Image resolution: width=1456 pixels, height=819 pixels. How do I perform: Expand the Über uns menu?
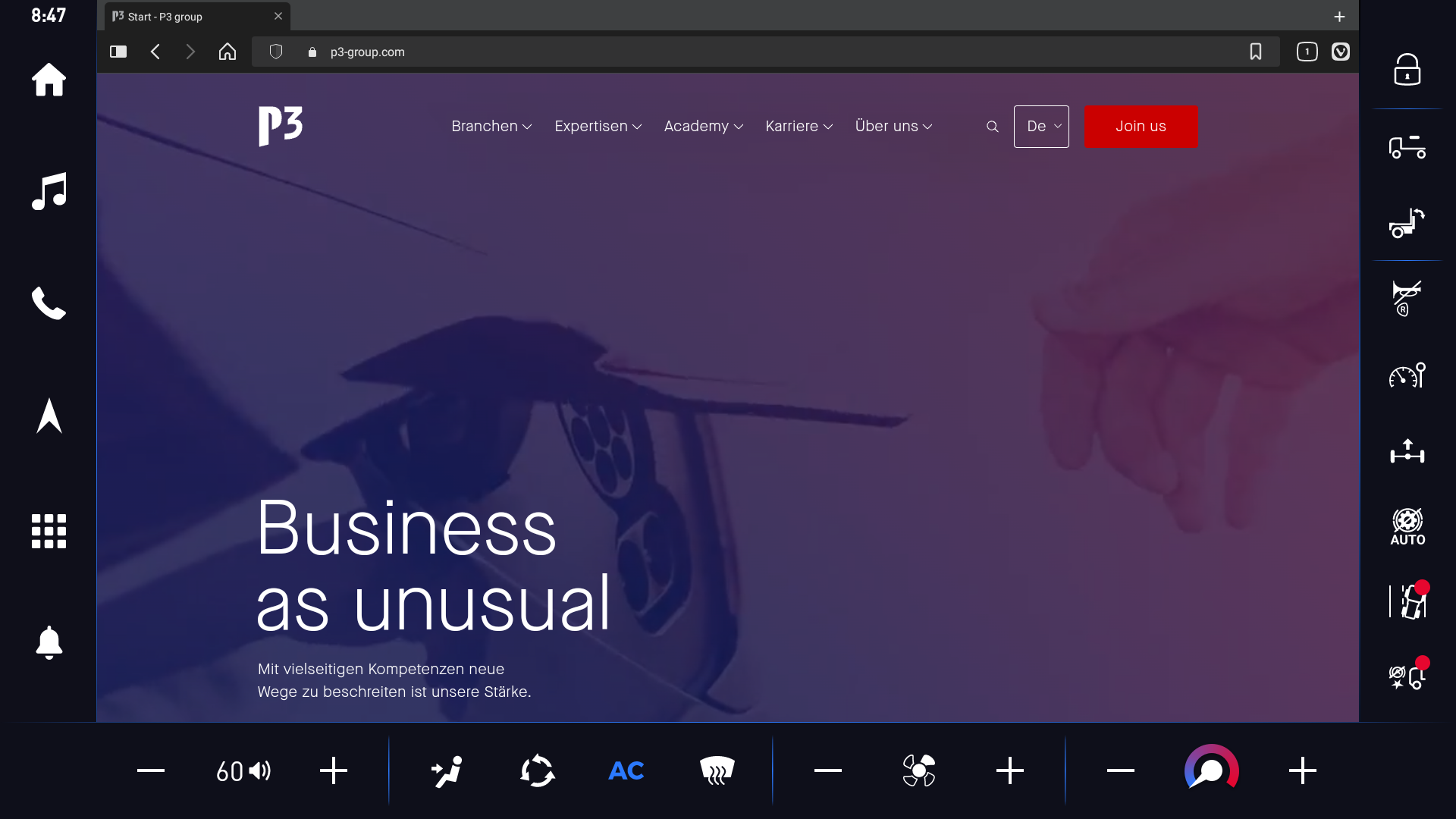(x=893, y=126)
